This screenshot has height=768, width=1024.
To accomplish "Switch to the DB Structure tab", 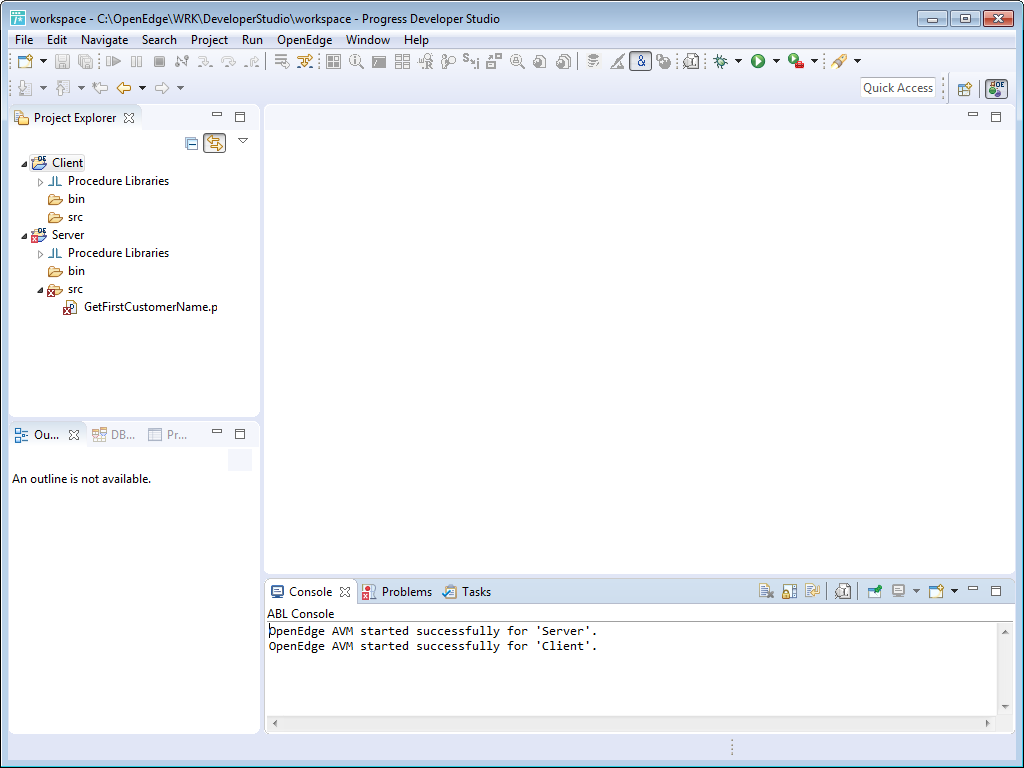I will click(114, 435).
